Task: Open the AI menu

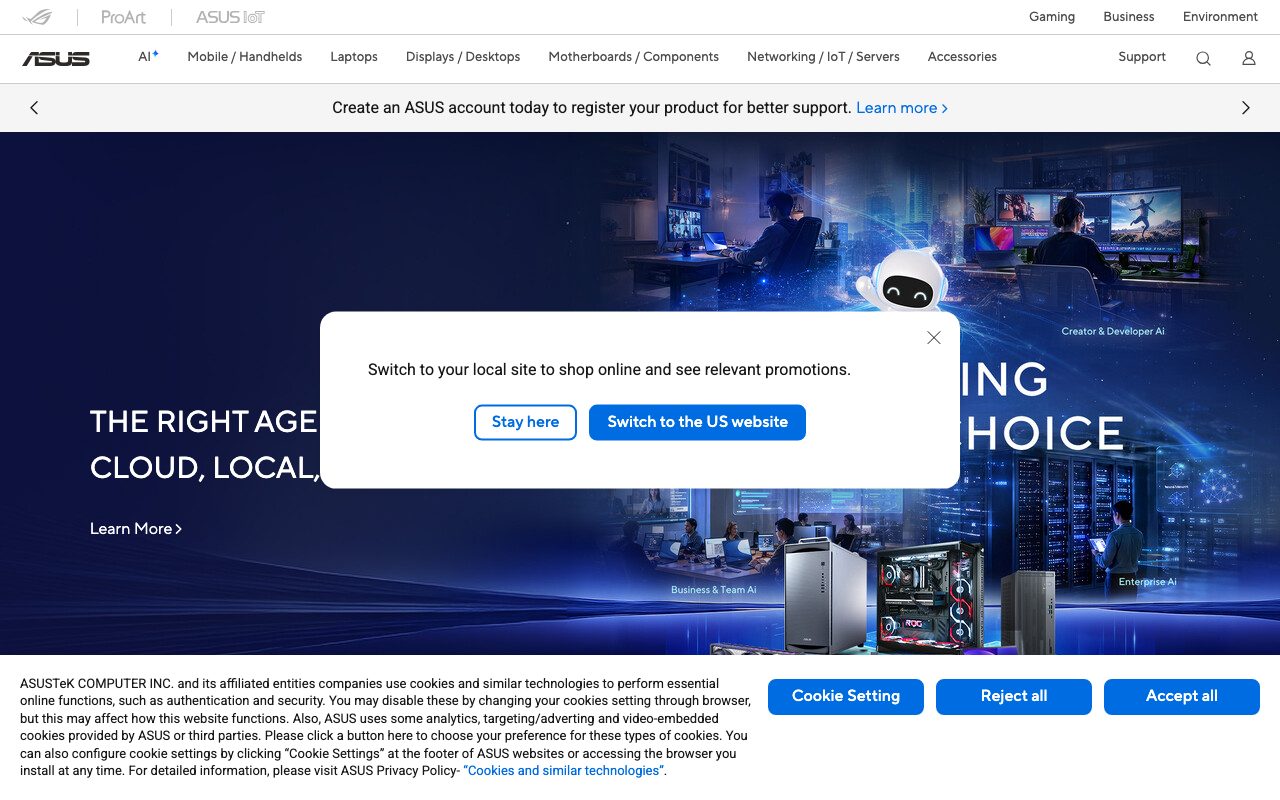Action: [x=148, y=57]
